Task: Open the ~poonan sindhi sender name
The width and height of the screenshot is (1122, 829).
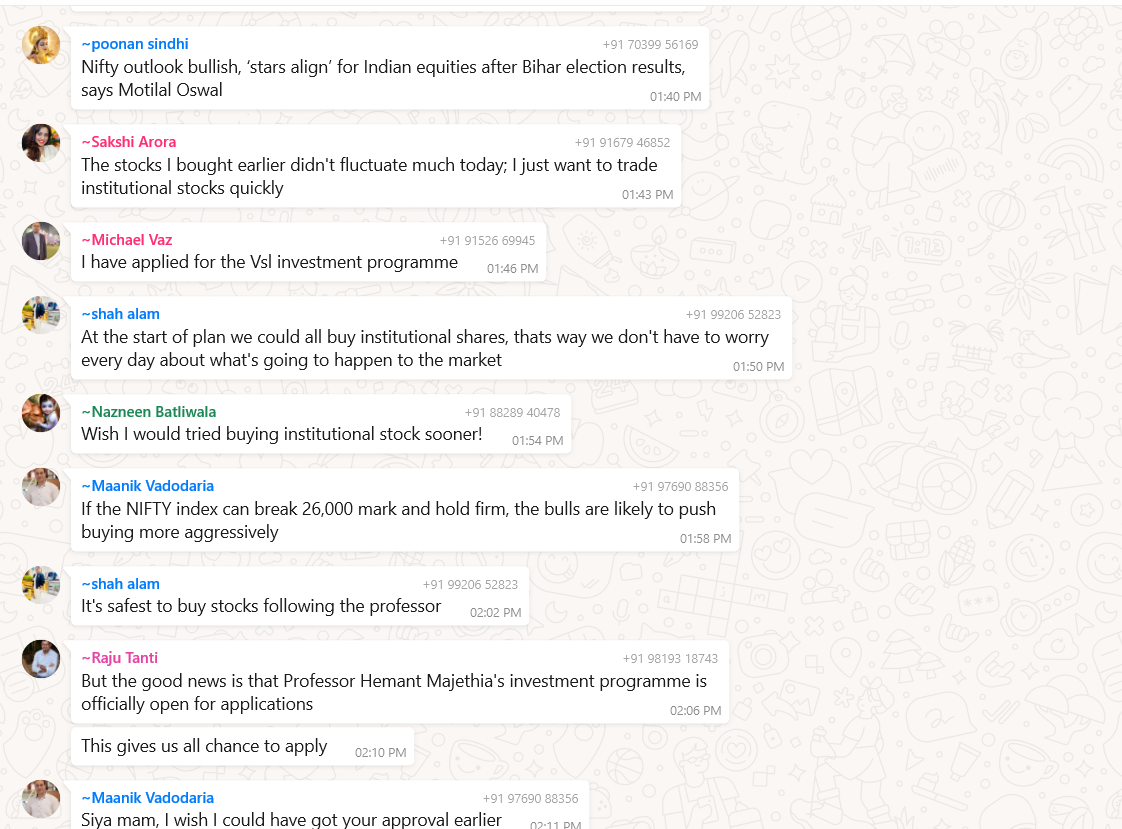Action: pyautogui.click(x=135, y=44)
